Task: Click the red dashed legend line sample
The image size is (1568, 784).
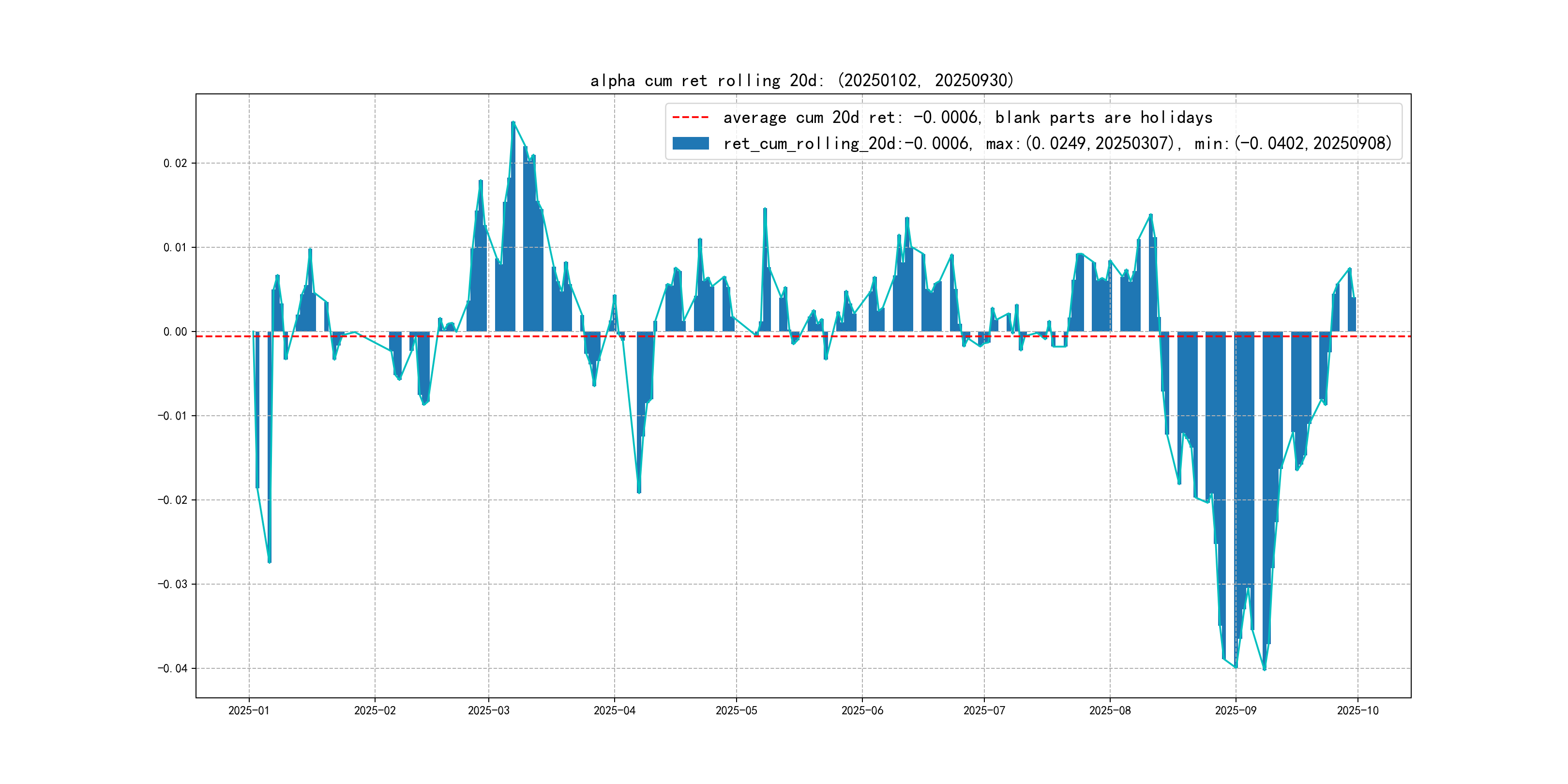Action: [x=690, y=118]
